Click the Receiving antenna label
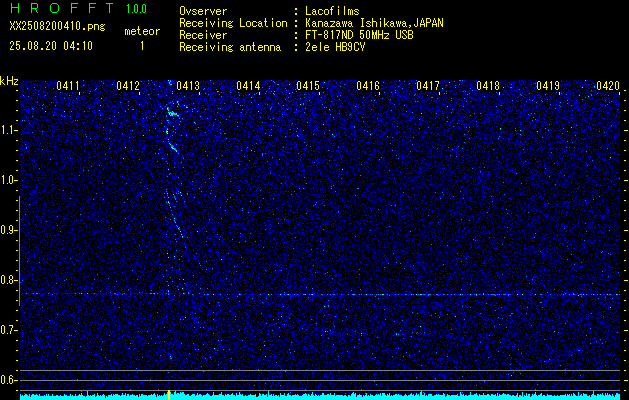 [x=230, y=47]
